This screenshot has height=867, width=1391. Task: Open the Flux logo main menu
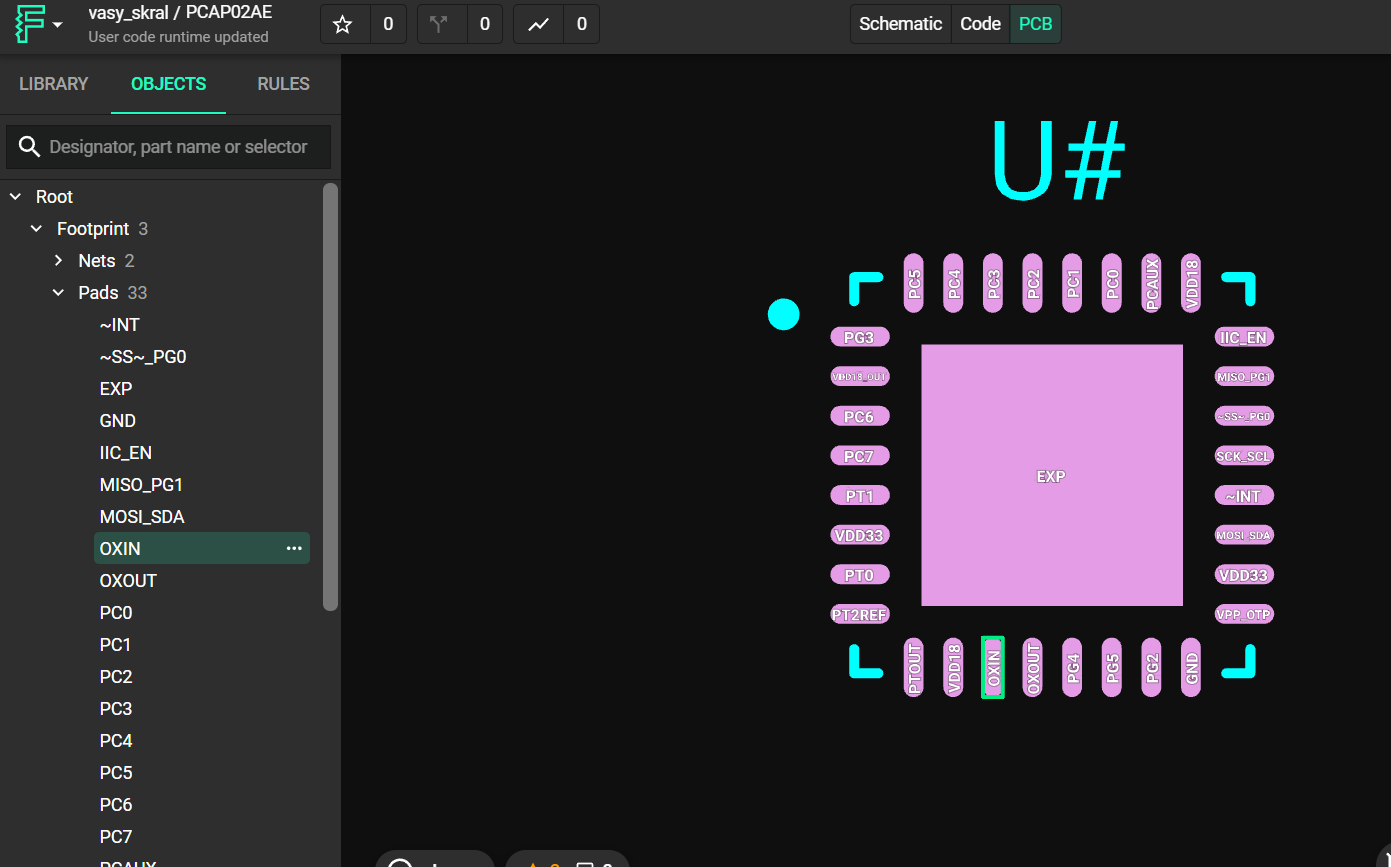click(x=30, y=24)
